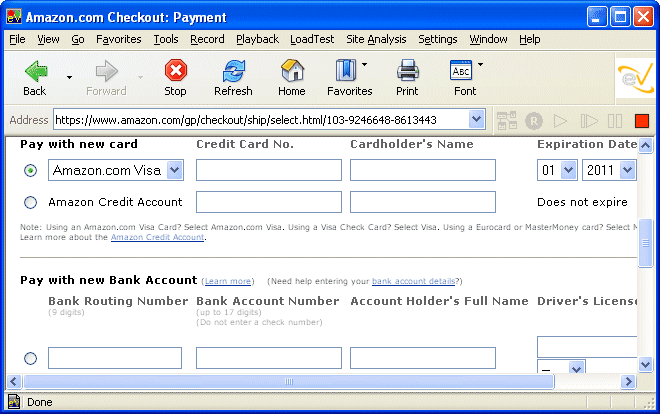Open the Driver's License state dropdown
Screen dimensions: 660x414
pyautogui.click(x=577, y=367)
